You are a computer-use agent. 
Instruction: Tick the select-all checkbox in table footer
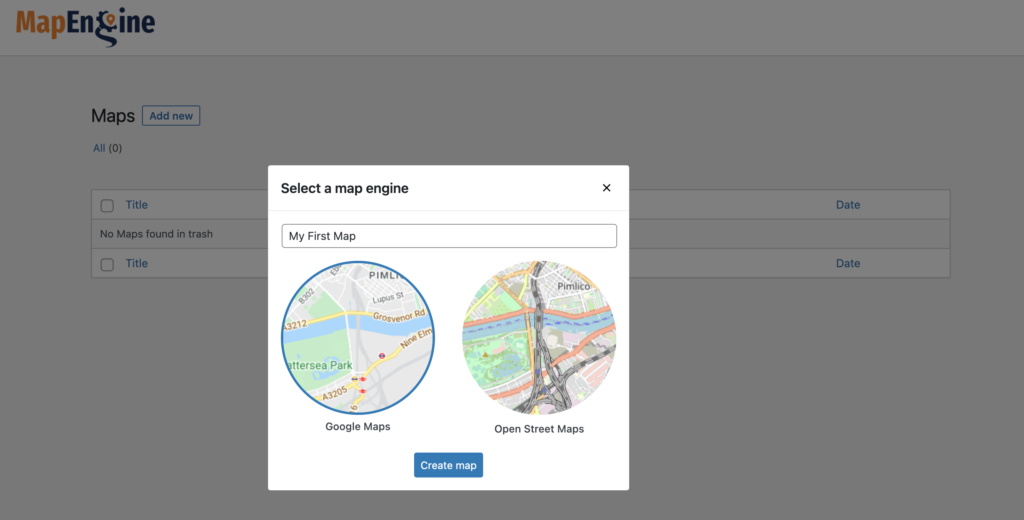point(107,265)
